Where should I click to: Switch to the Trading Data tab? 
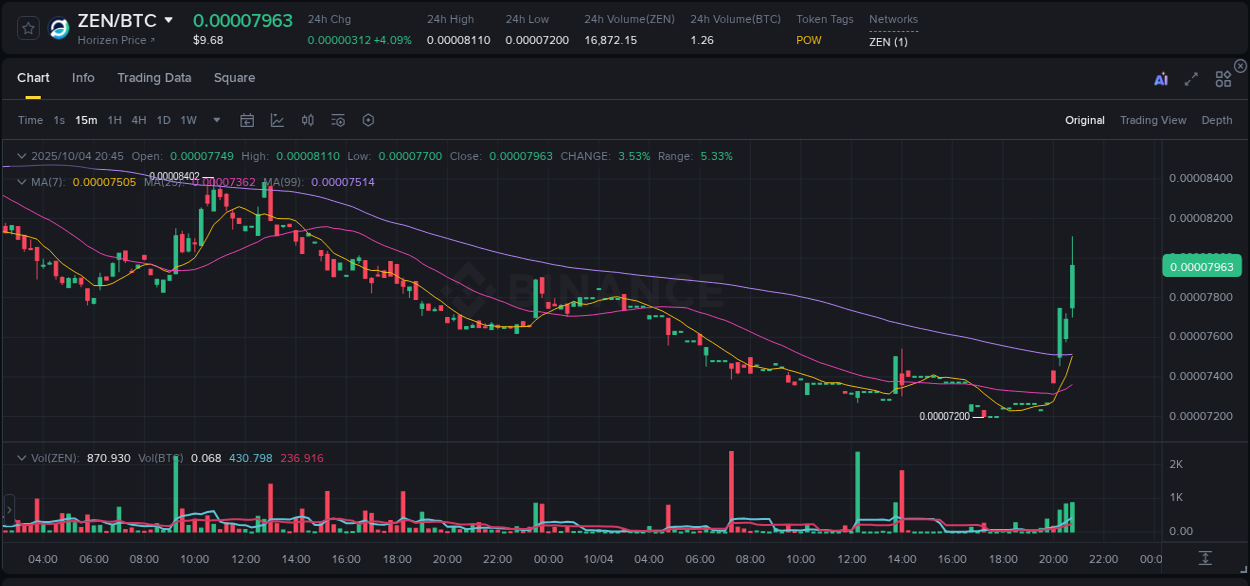tap(154, 78)
